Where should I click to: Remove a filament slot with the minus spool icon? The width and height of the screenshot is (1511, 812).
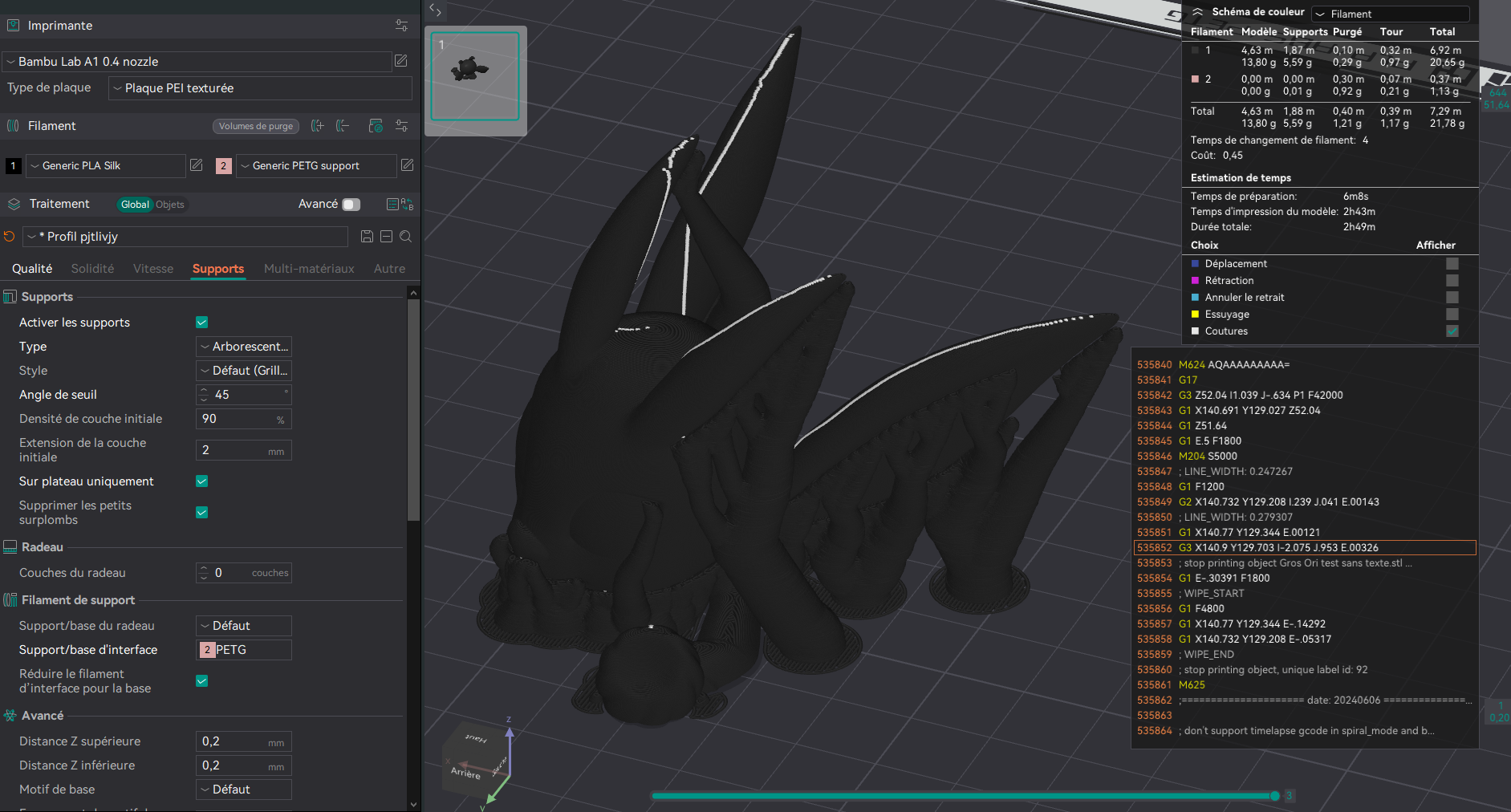pyautogui.click(x=343, y=126)
